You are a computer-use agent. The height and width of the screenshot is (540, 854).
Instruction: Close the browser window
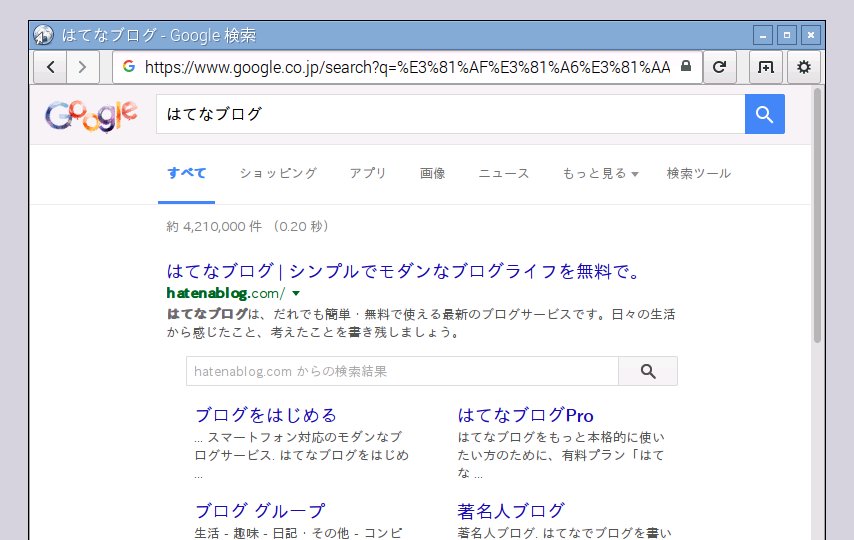(x=811, y=35)
